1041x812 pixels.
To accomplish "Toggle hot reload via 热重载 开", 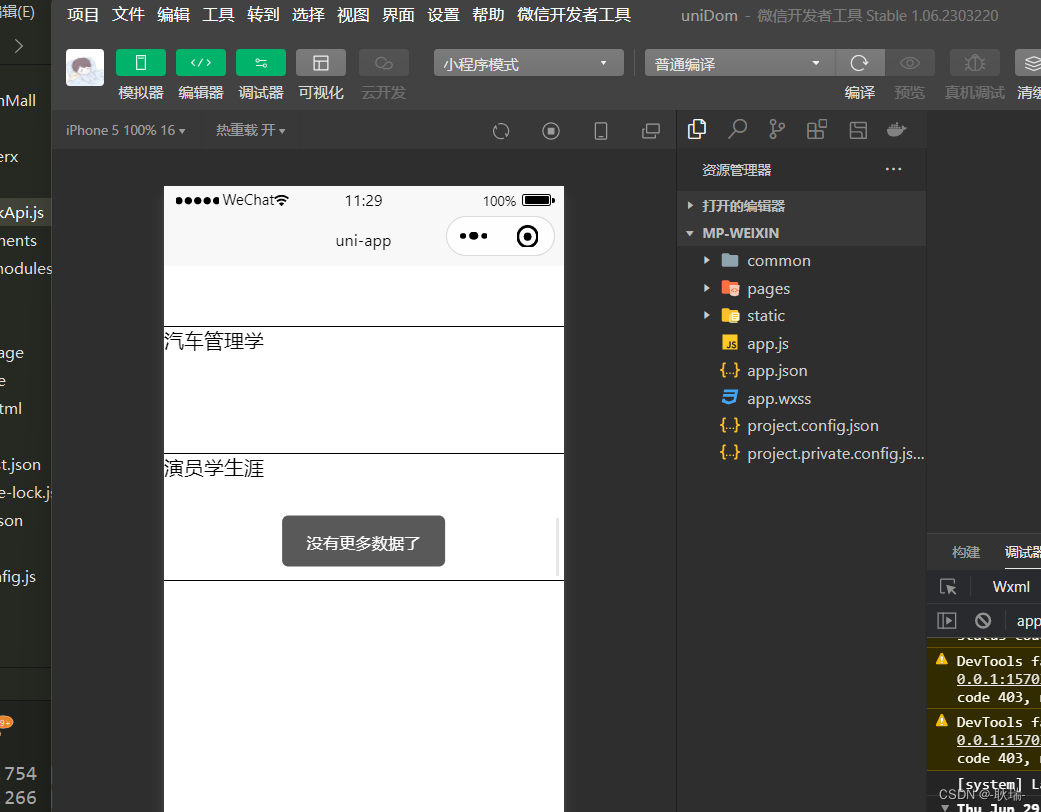I will click(x=249, y=130).
